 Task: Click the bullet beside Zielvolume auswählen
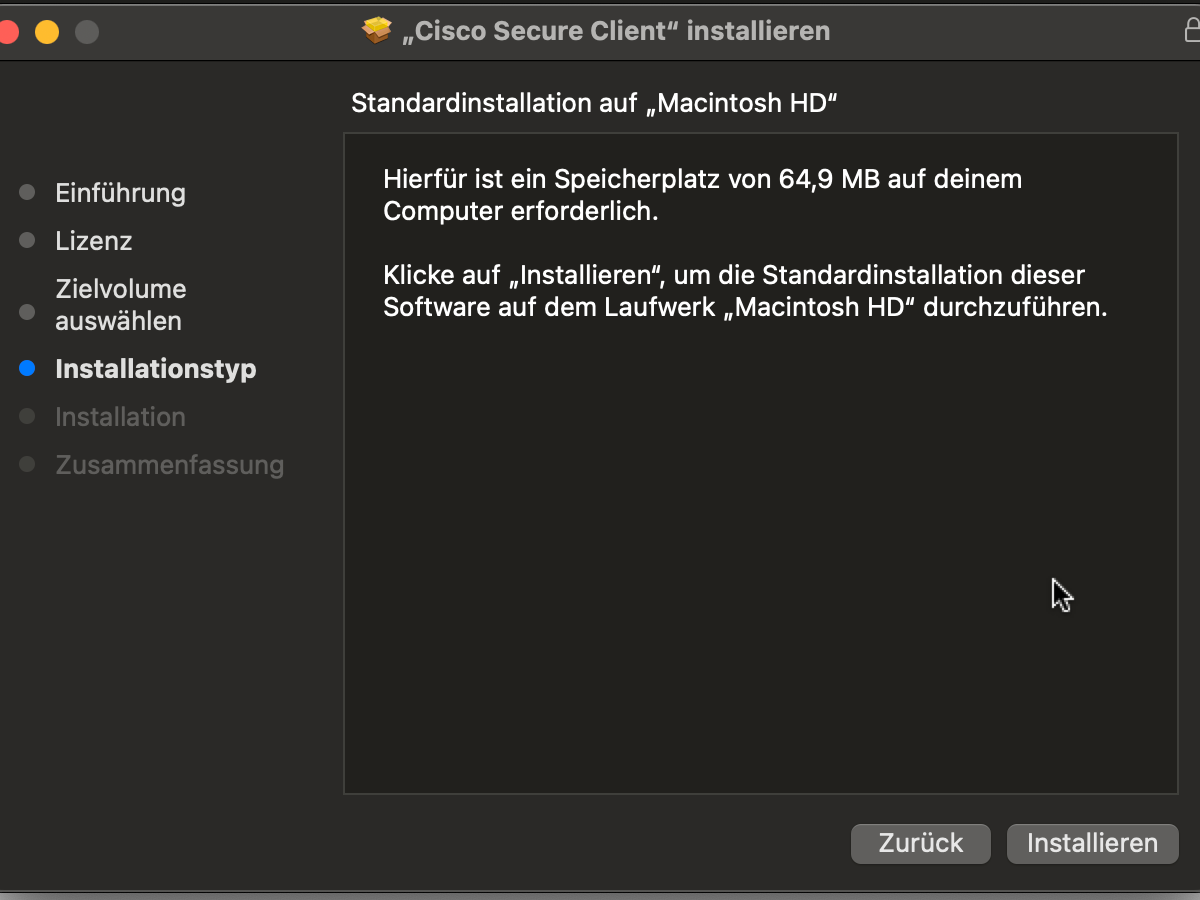pos(27,312)
